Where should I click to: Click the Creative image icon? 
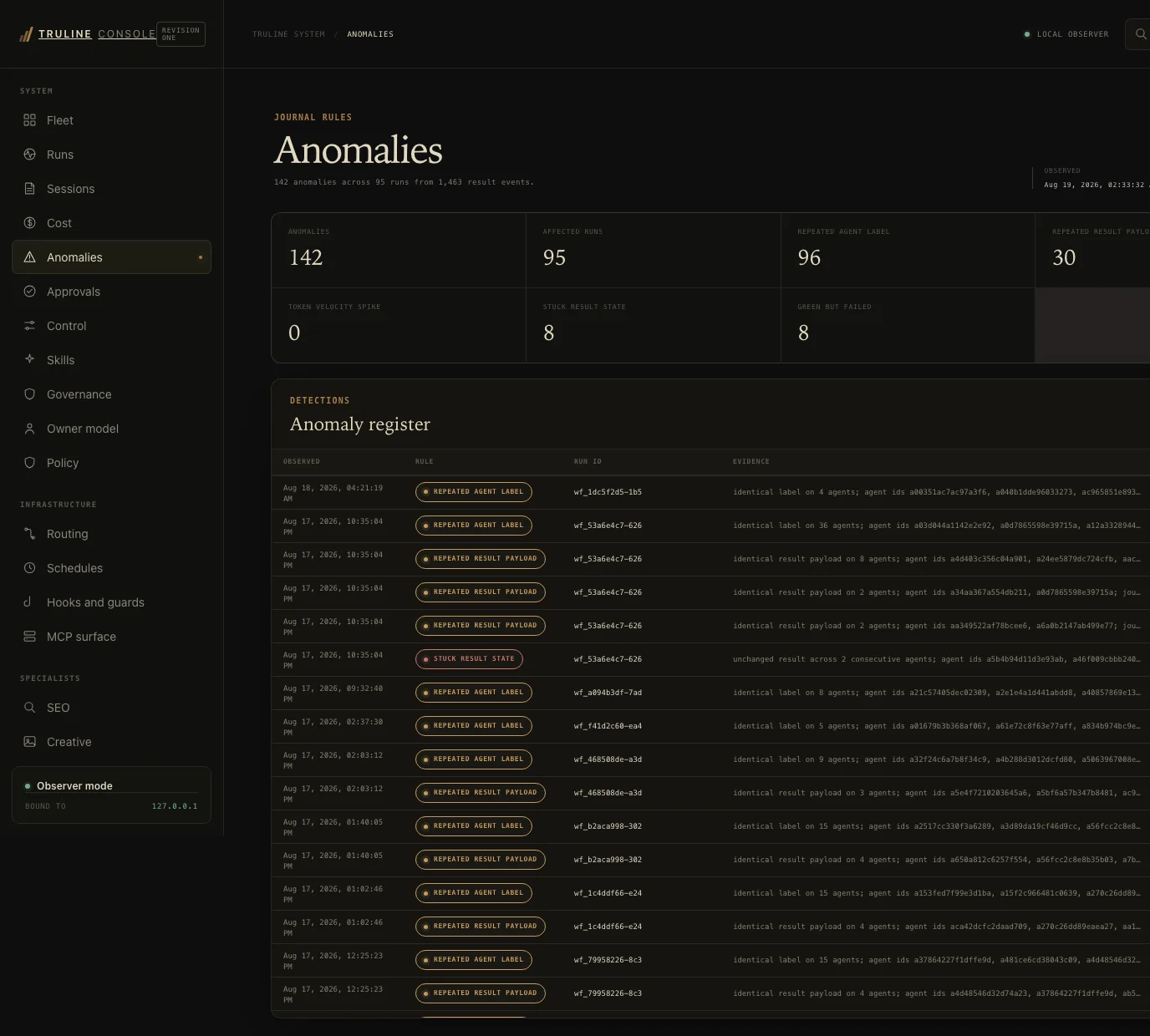(30, 742)
